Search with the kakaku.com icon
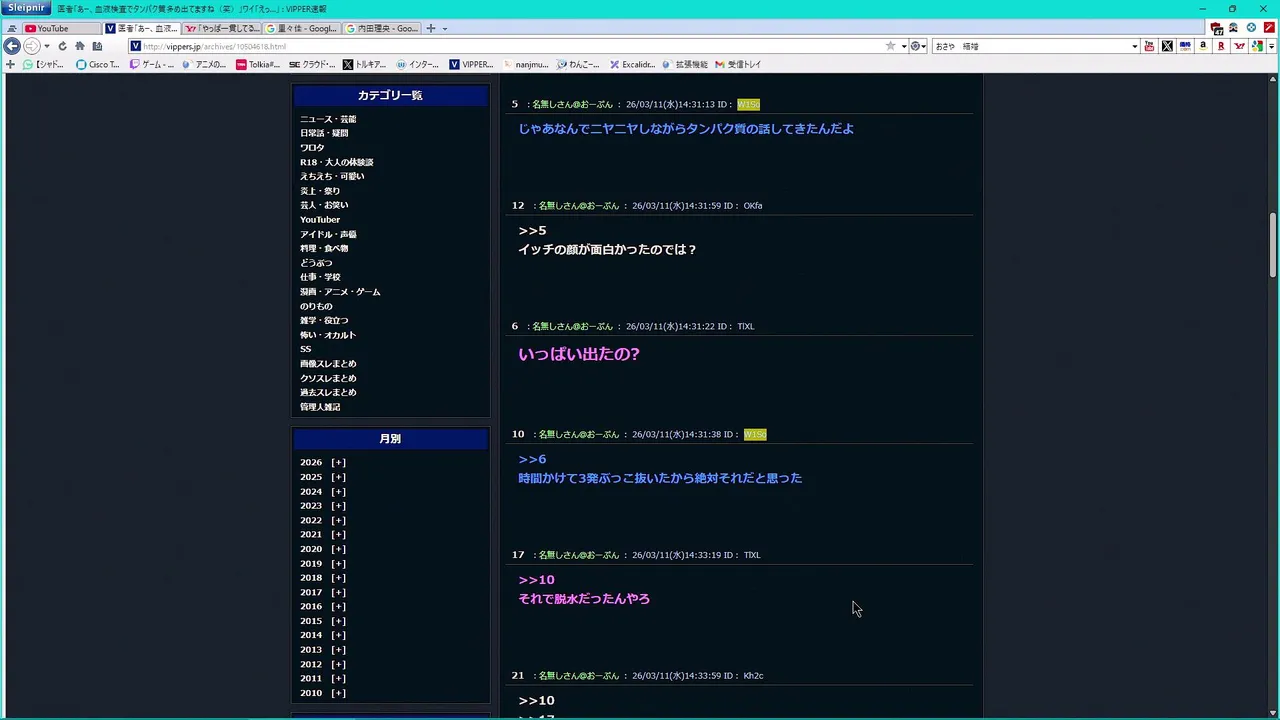Viewport: 1280px width, 720px height. click(x=1185, y=46)
